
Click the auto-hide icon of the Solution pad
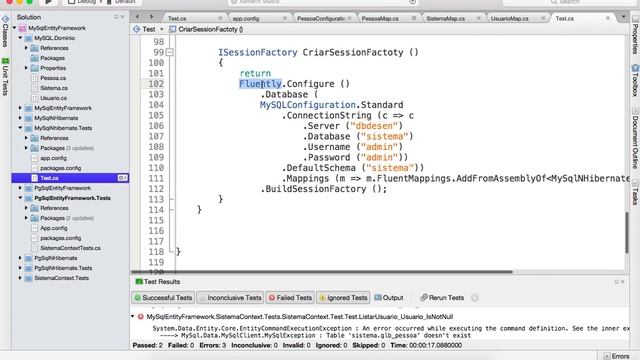(x=116, y=17)
